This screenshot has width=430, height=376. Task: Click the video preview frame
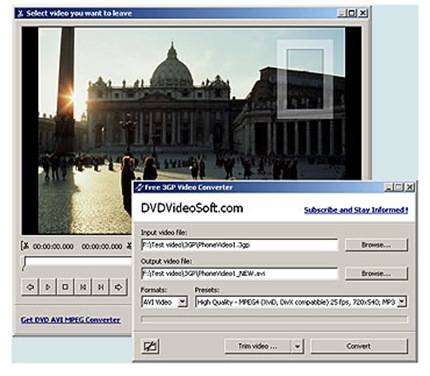click(x=191, y=130)
